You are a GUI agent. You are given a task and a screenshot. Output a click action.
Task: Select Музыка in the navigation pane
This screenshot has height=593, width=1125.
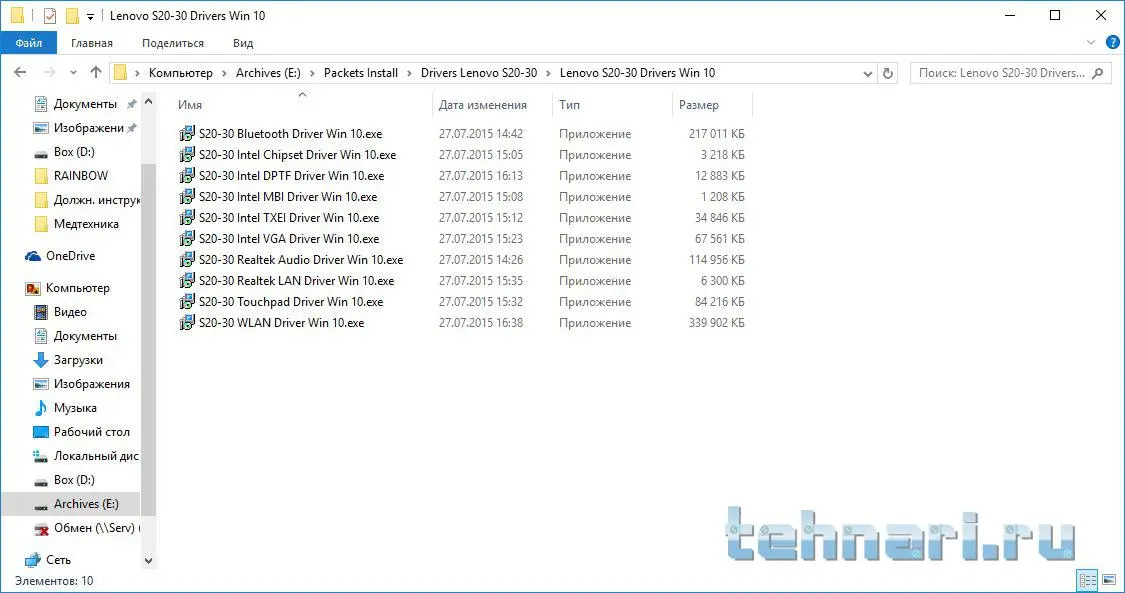pyautogui.click(x=75, y=408)
